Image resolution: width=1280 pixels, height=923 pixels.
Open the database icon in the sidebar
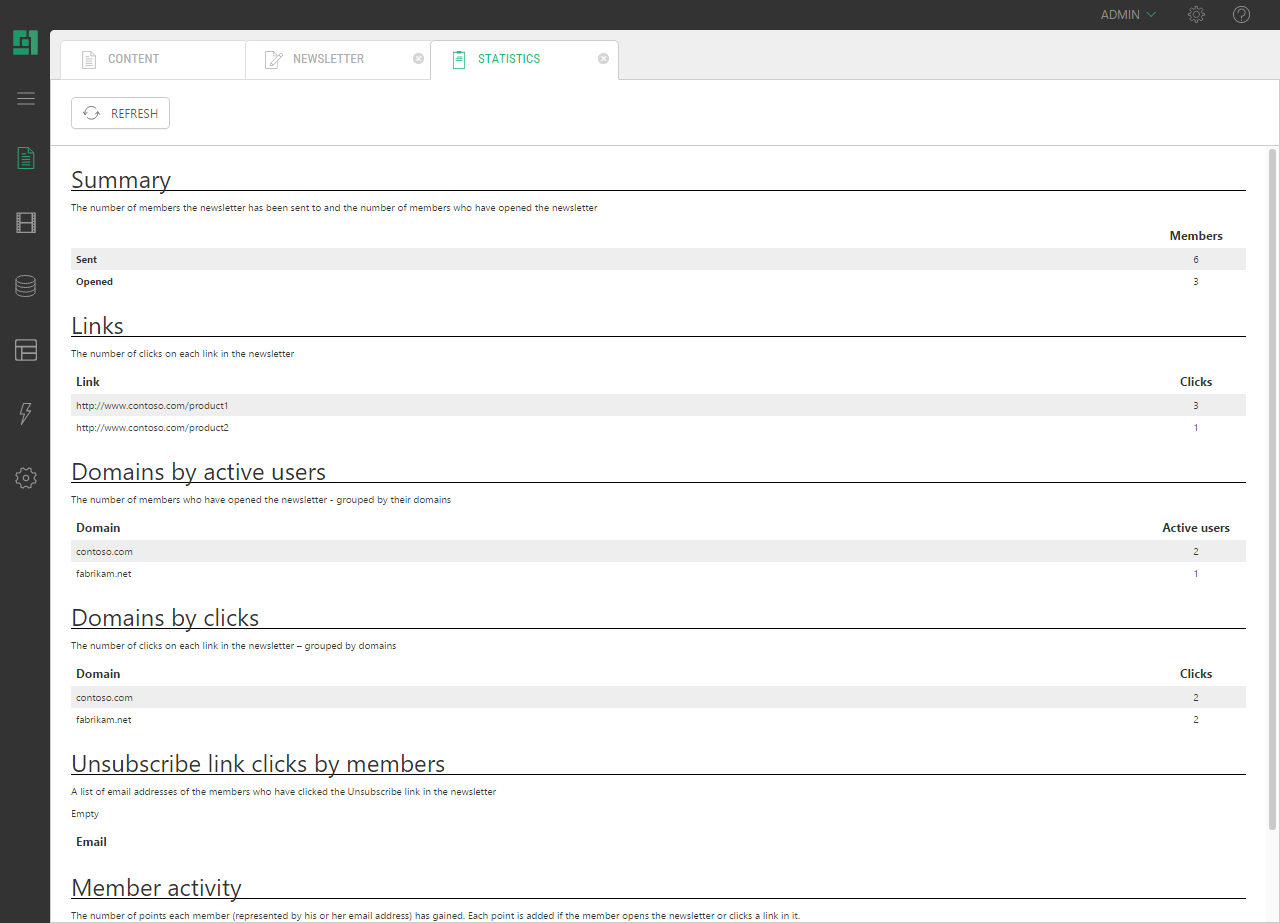click(26, 286)
